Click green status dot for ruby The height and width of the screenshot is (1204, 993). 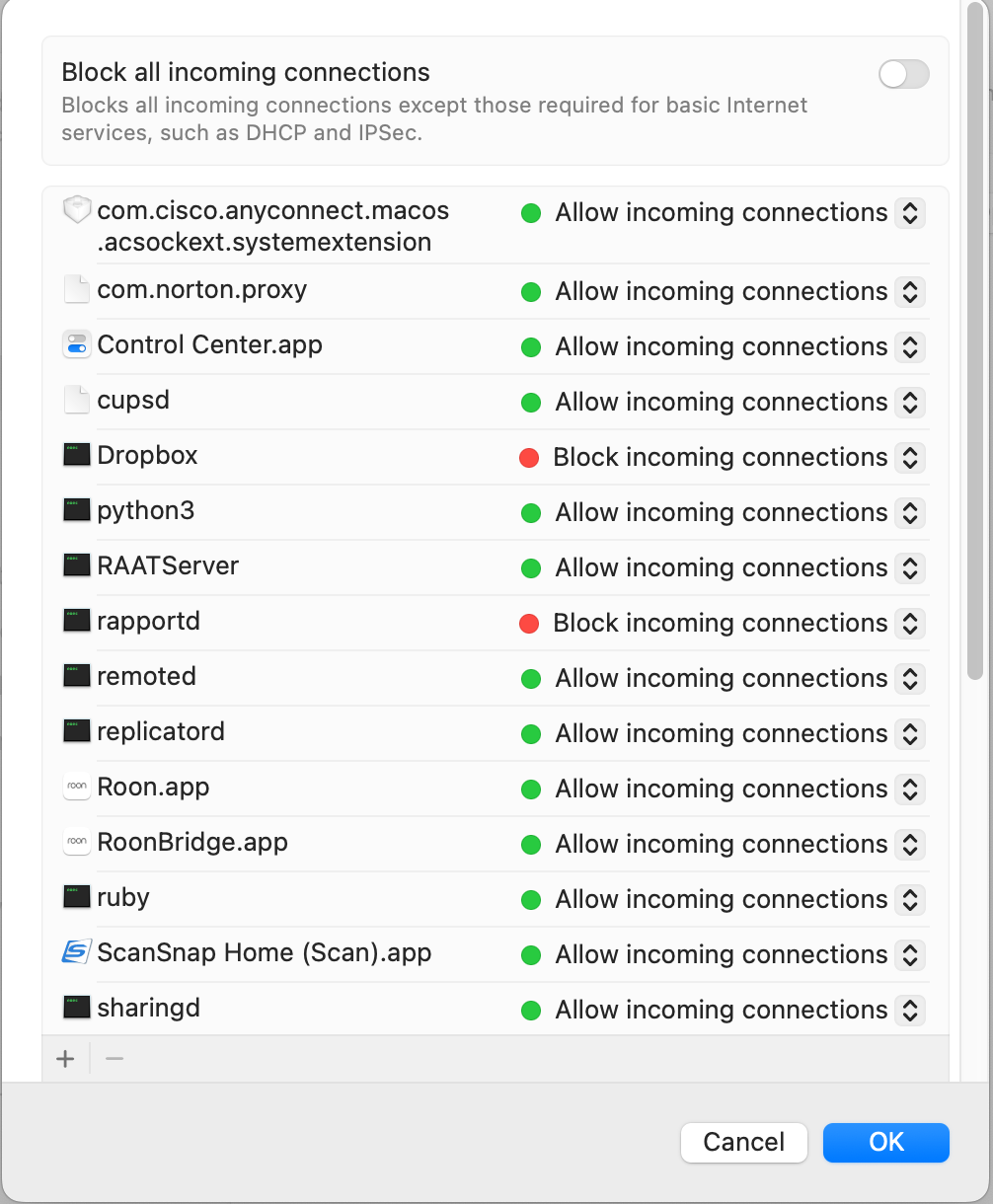pos(531,899)
